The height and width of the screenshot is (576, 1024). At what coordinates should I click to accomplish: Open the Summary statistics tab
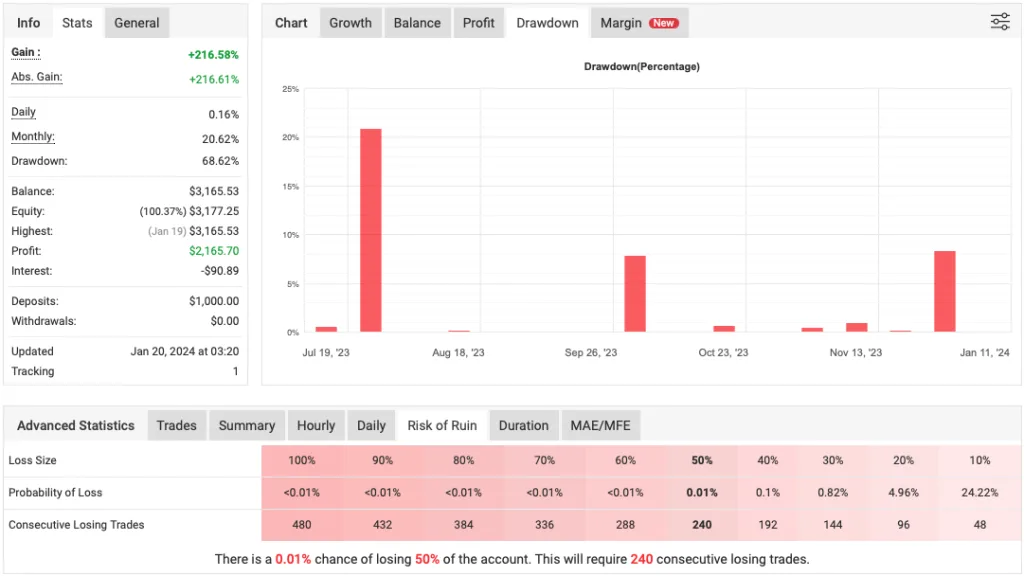[x=246, y=425]
